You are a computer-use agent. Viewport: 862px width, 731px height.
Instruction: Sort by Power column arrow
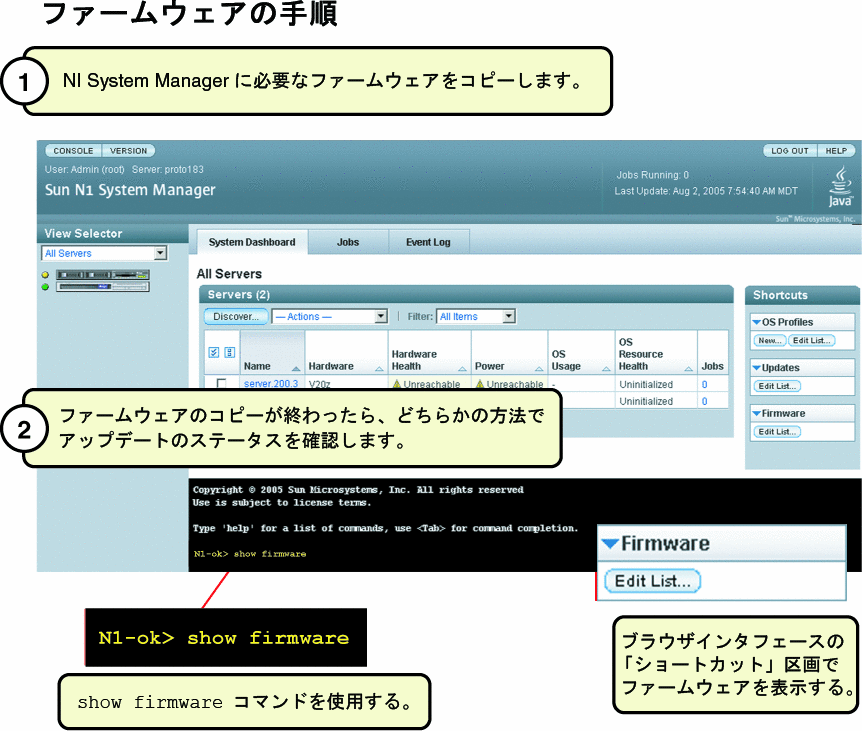[x=539, y=368]
